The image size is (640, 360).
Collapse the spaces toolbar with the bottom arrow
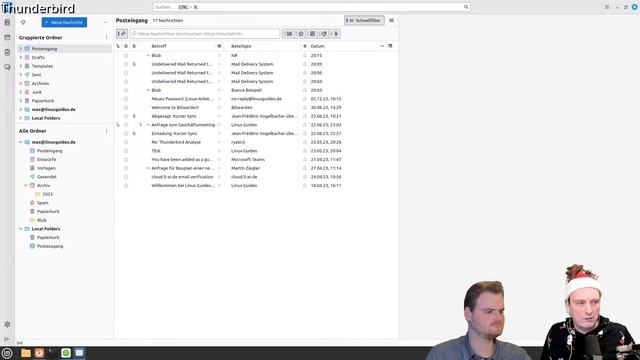(x=7, y=339)
